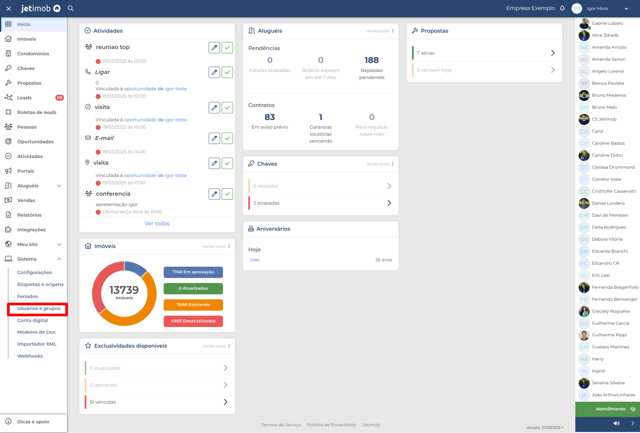Expand the Meu site submenu

tap(59, 245)
